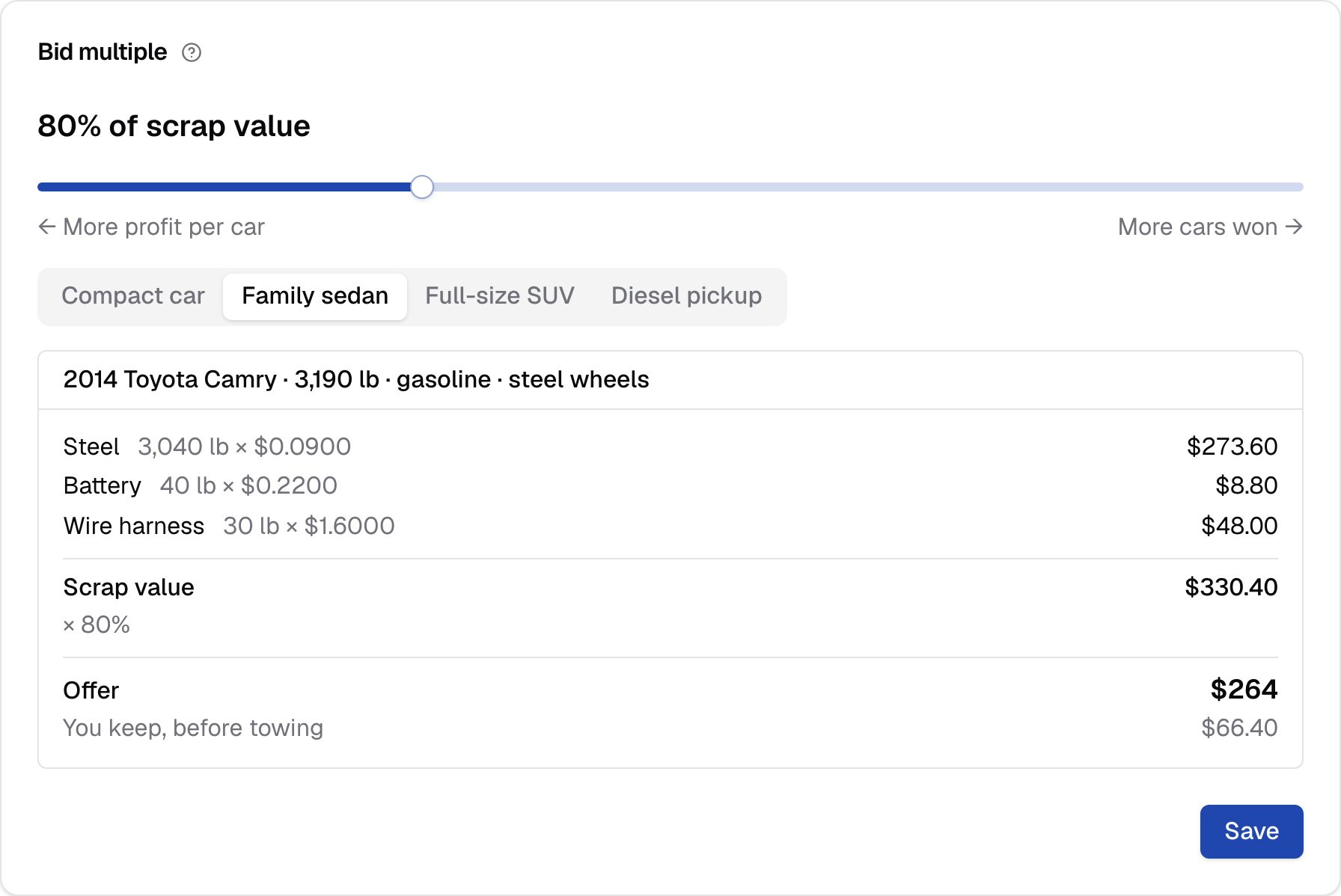Click the Battery line item row
The width and height of the screenshot is (1341, 896).
pos(670,485)
